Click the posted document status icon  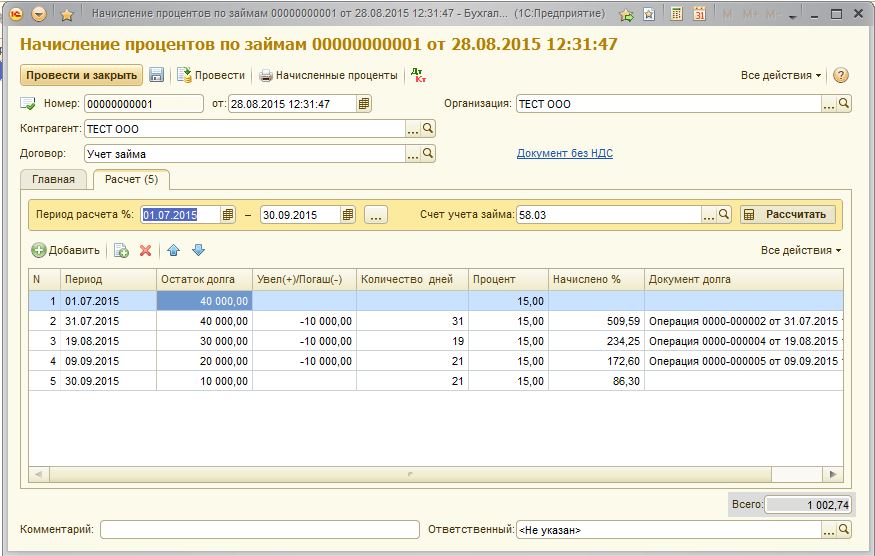click(x=28, y=103)
